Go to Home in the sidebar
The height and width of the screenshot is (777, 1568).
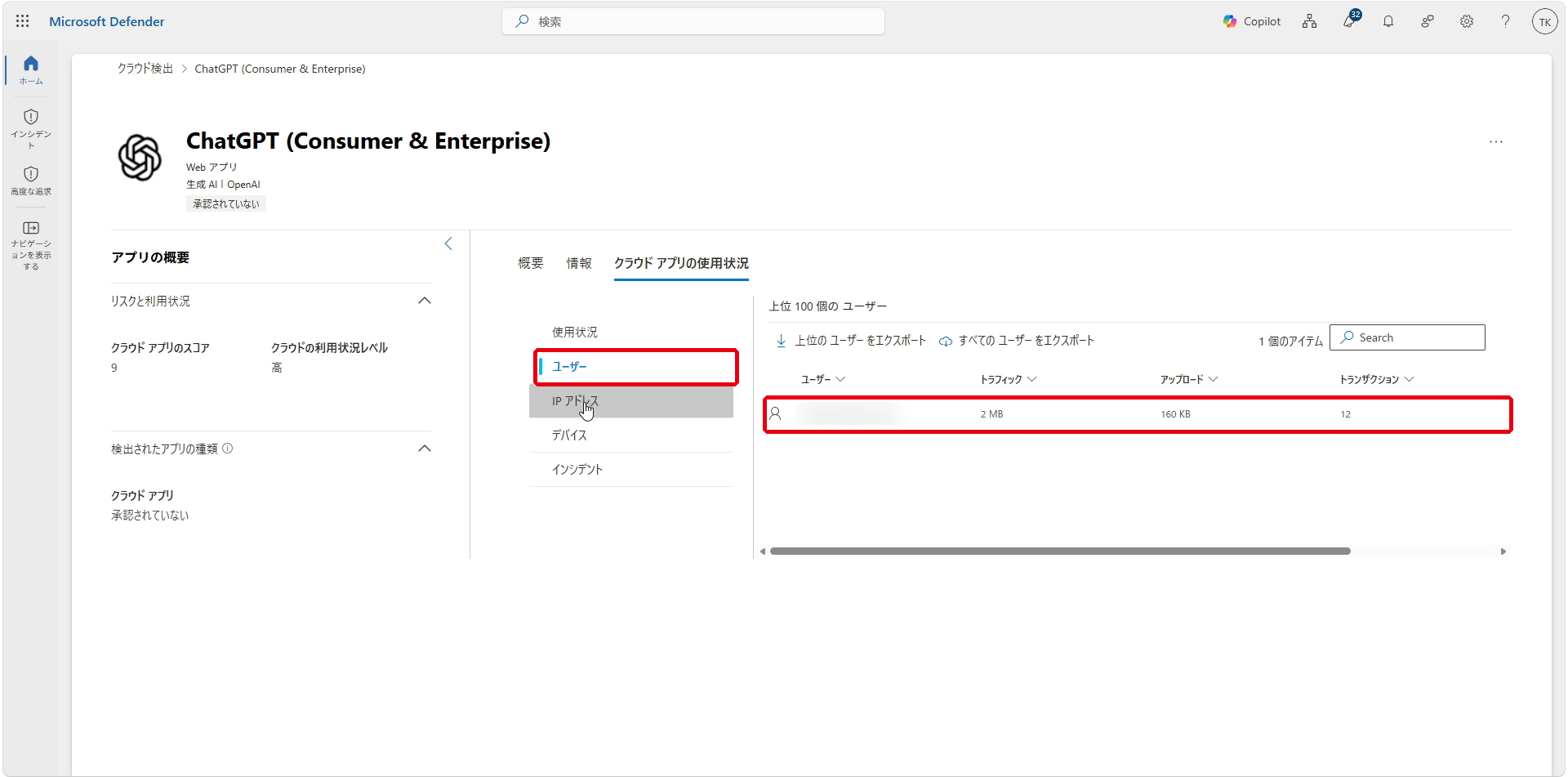pyautogui.click(x=31, y=70)
